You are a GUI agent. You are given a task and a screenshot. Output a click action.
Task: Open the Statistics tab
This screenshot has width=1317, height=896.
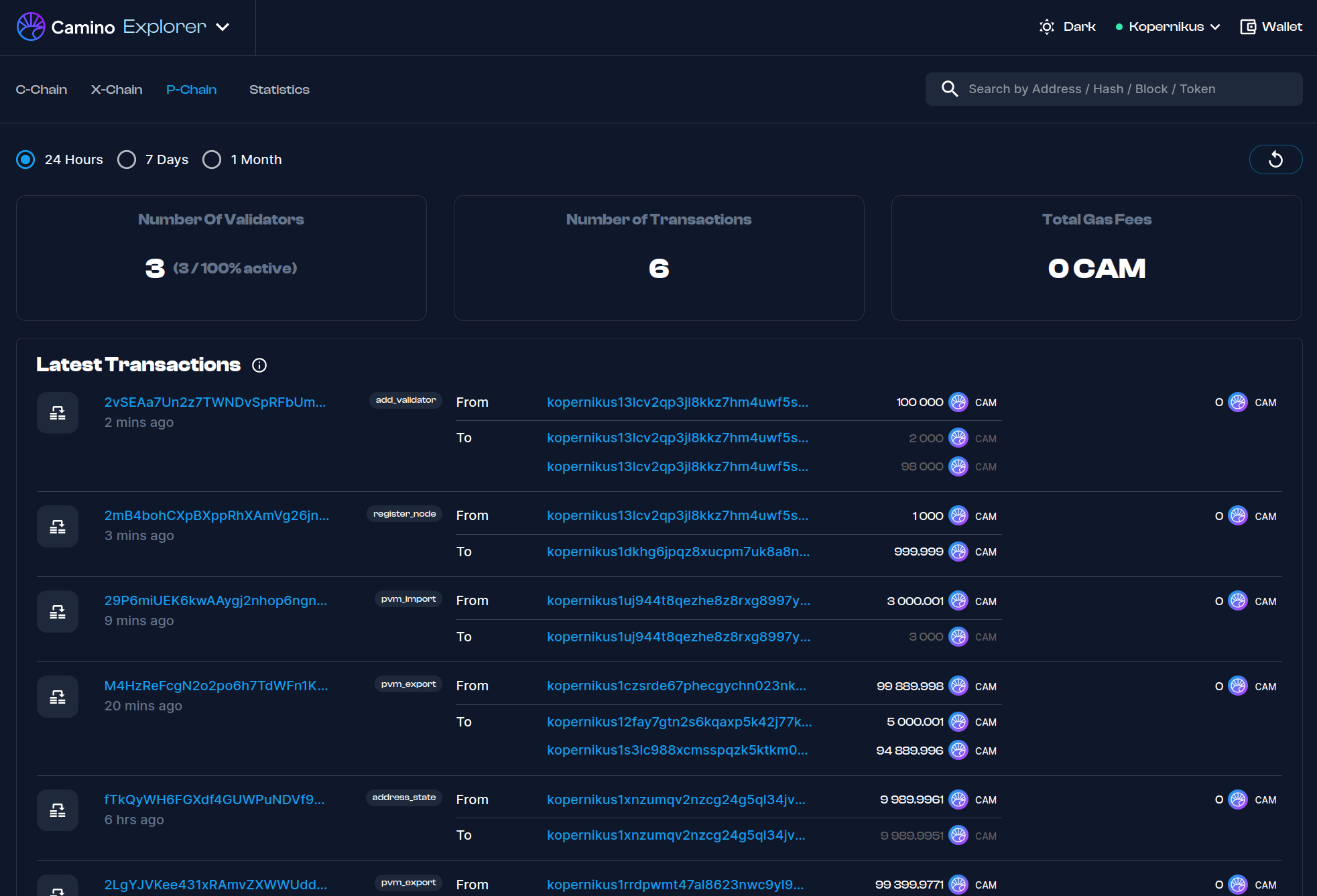(279, 90)
